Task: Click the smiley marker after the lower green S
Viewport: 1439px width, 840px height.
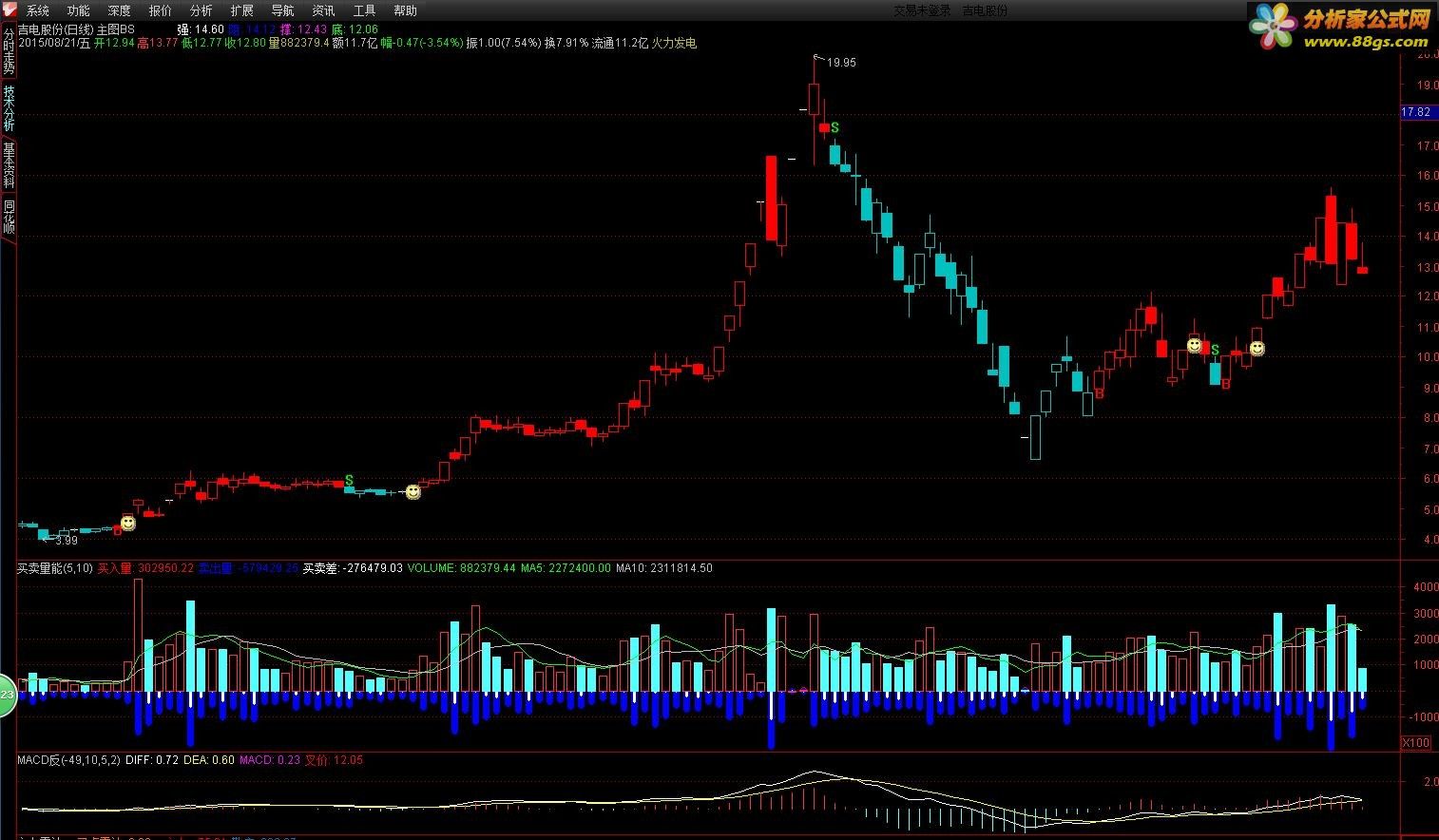Action: tap(413, 492)
